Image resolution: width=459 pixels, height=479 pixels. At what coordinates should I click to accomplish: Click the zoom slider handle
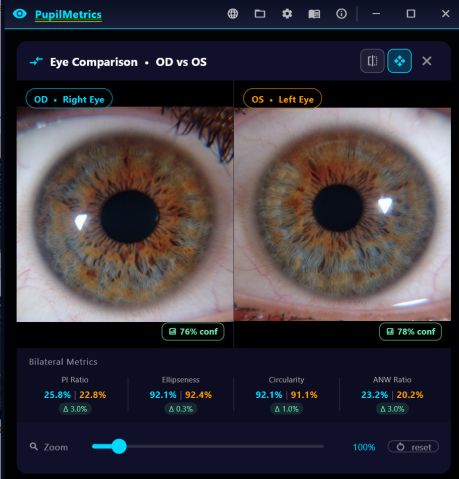point(119,446)
